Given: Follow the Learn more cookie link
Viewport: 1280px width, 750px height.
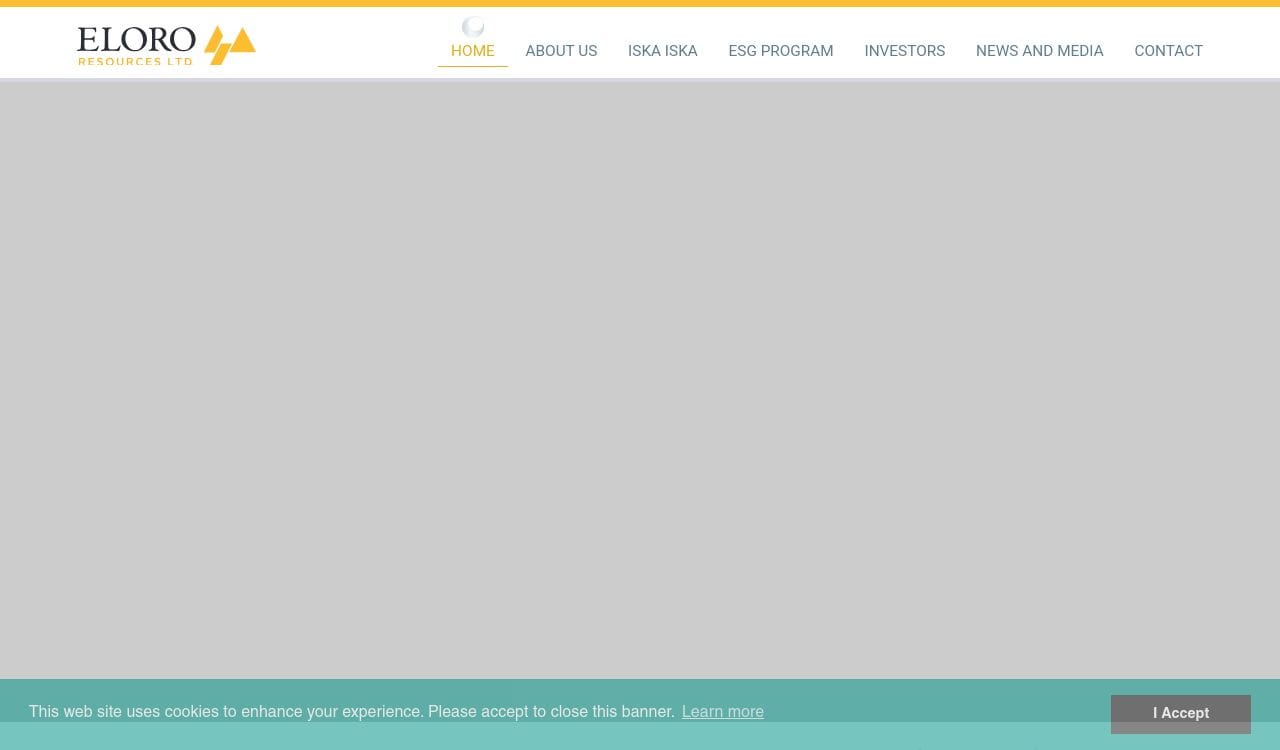Looking at the screenshot, I should coord(722,712).
